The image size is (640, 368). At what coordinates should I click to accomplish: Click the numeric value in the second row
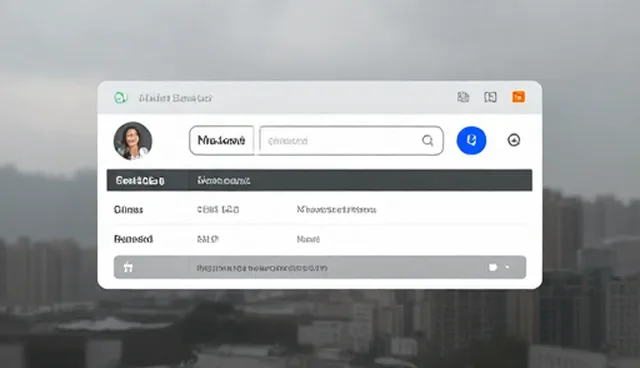coord(208,239)
